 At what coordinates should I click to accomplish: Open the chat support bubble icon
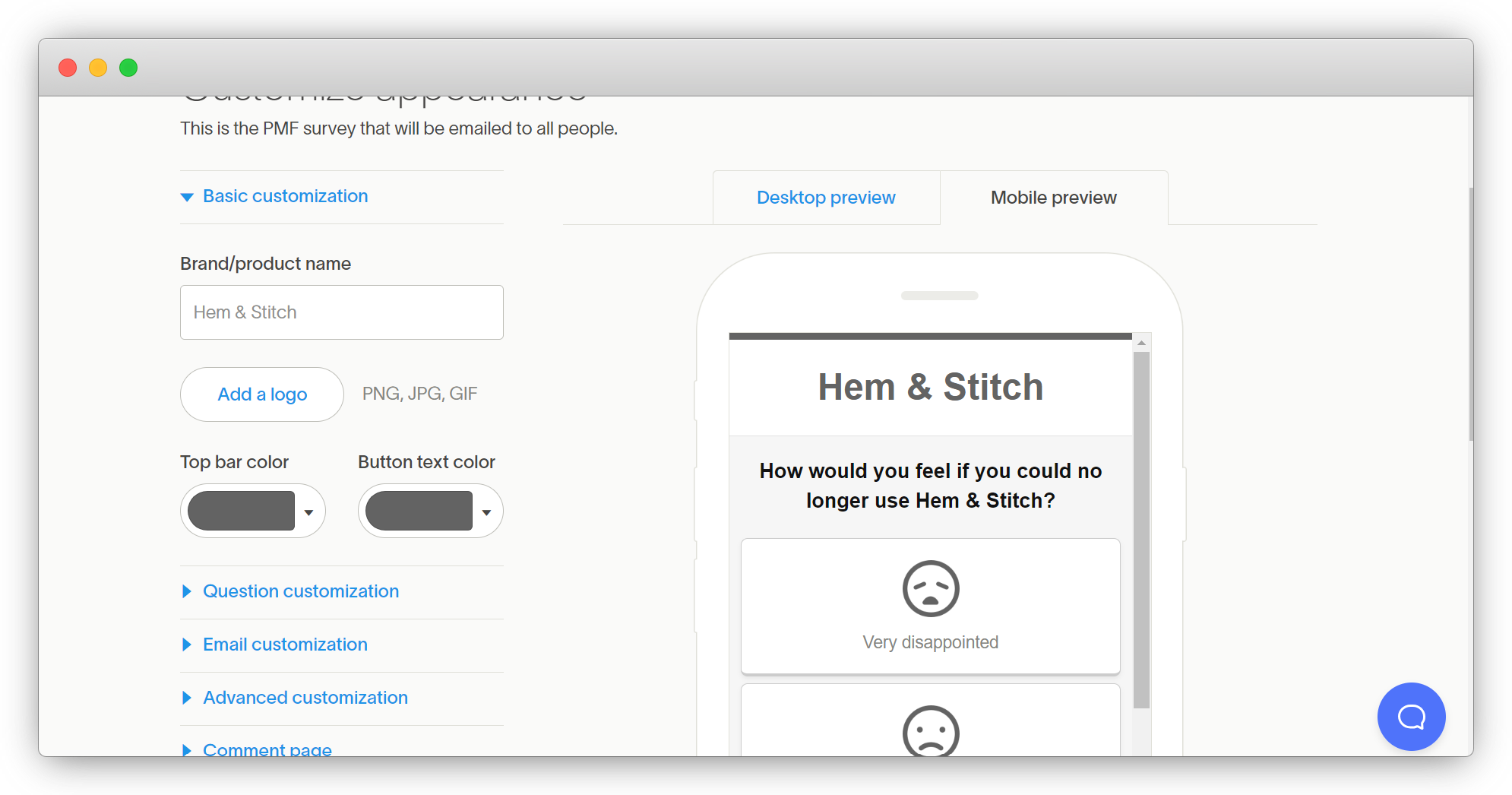1411,716
